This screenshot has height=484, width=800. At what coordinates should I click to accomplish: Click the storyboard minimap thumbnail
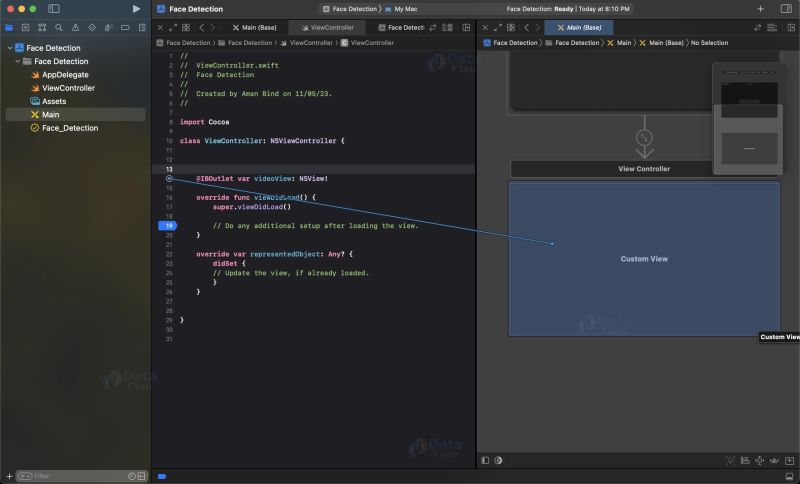point(748,118)
